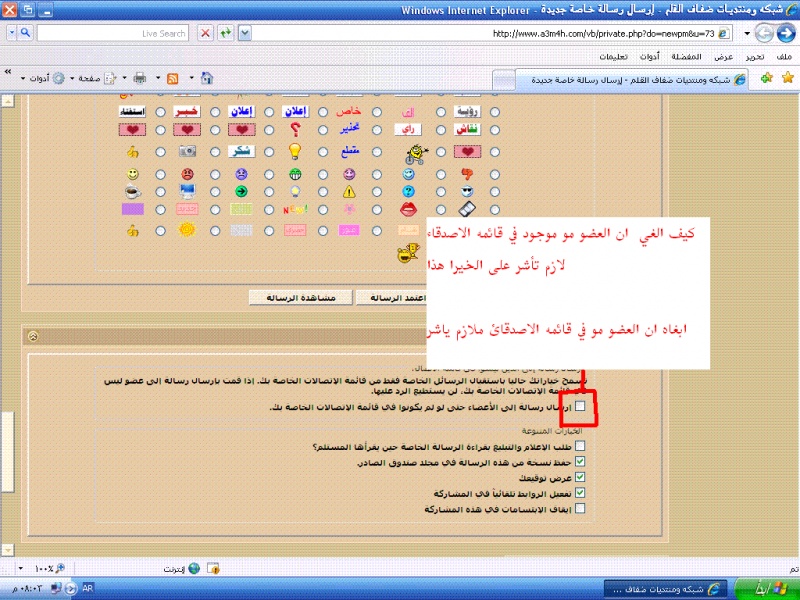Click the Print icon in toolbar
This screenshot has width=800, height=600.
point(140,78)
